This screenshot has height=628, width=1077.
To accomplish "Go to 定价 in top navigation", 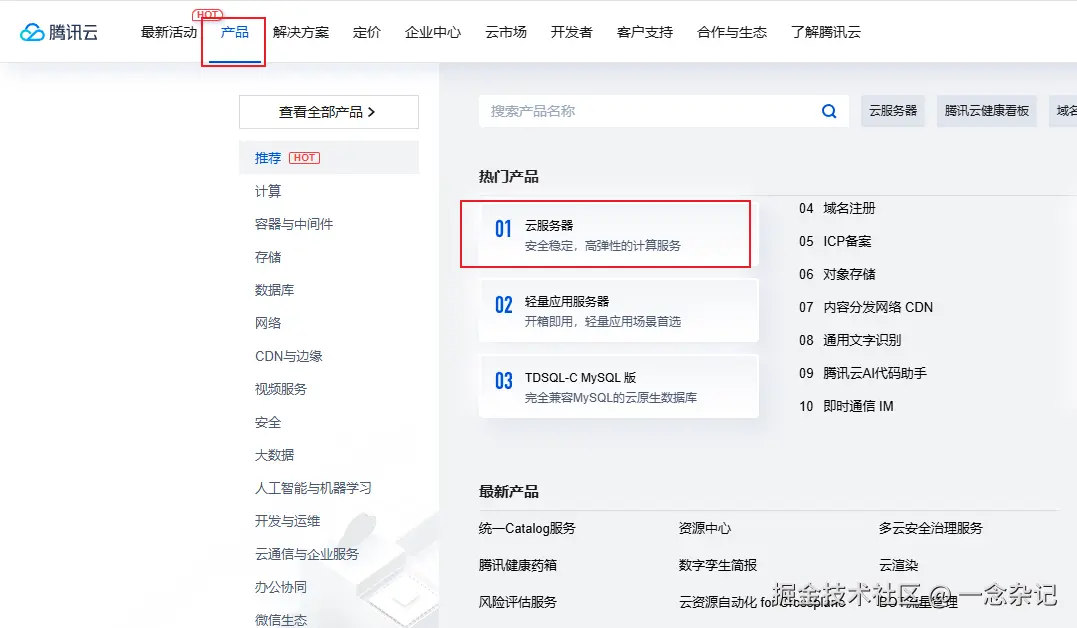I will pos(367,32).
